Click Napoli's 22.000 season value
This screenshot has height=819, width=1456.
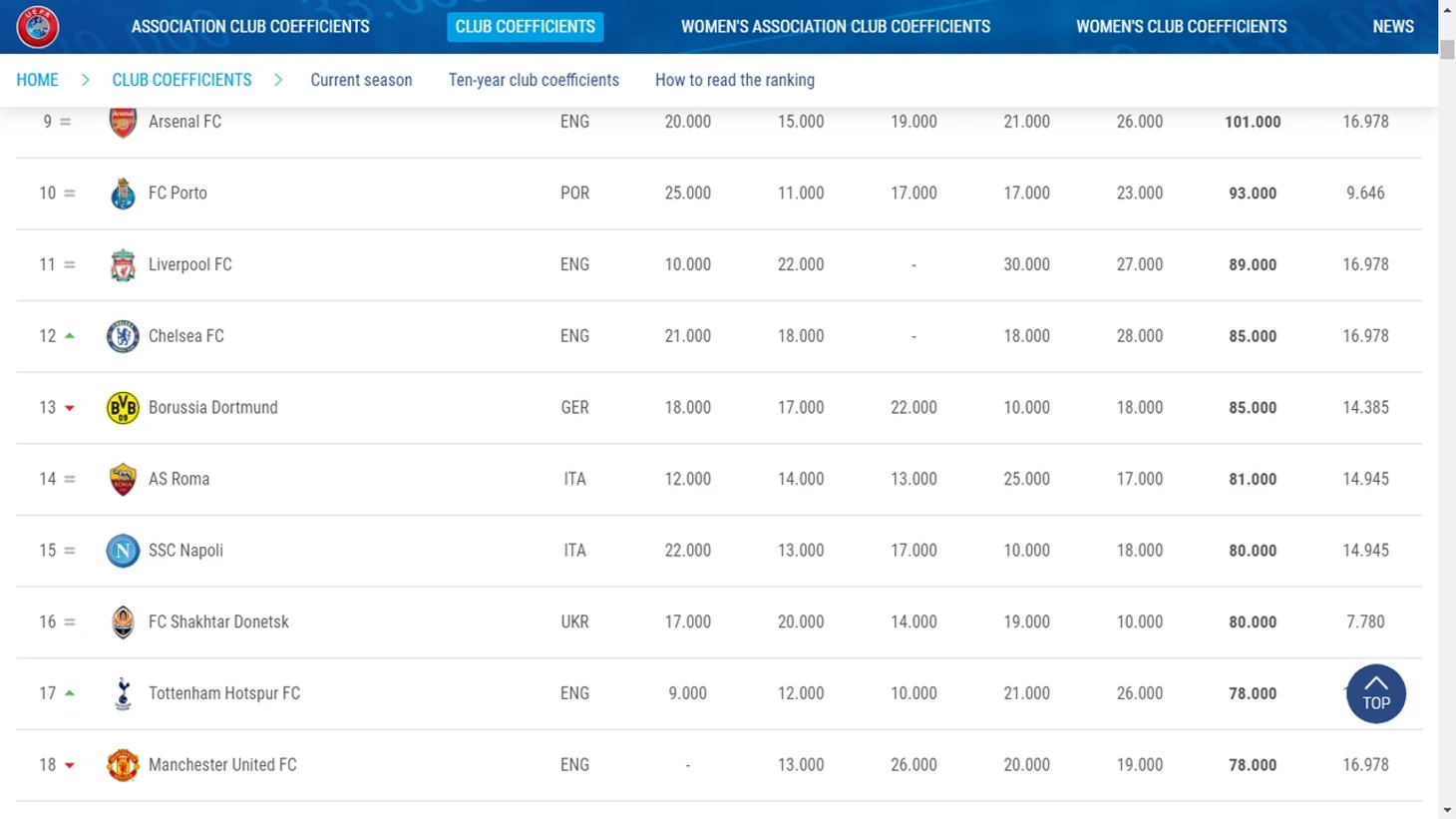[x=687, y=551]
